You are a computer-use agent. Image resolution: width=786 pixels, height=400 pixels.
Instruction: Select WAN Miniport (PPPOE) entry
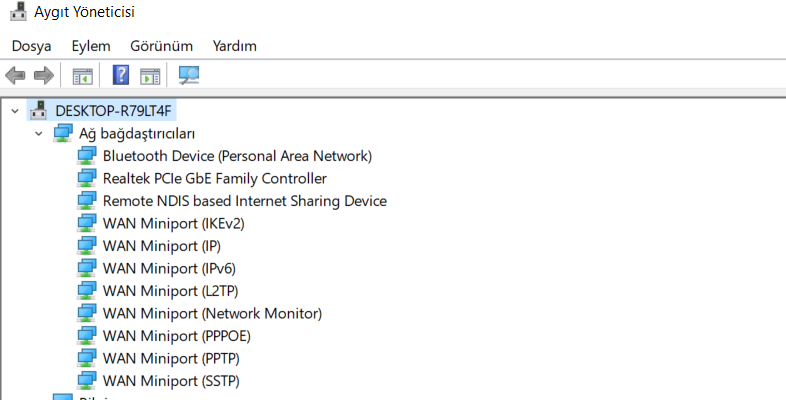pyautogui.click(x=174, y=336)
